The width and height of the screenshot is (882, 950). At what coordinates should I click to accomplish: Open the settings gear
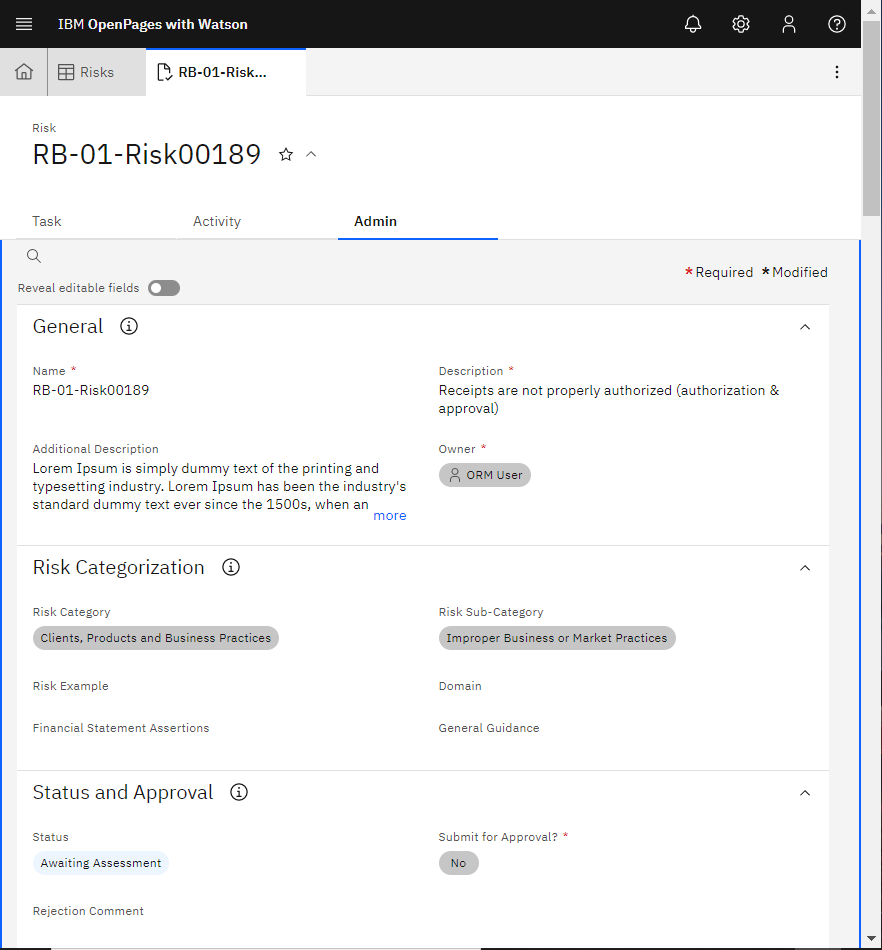tap(741, 23)
